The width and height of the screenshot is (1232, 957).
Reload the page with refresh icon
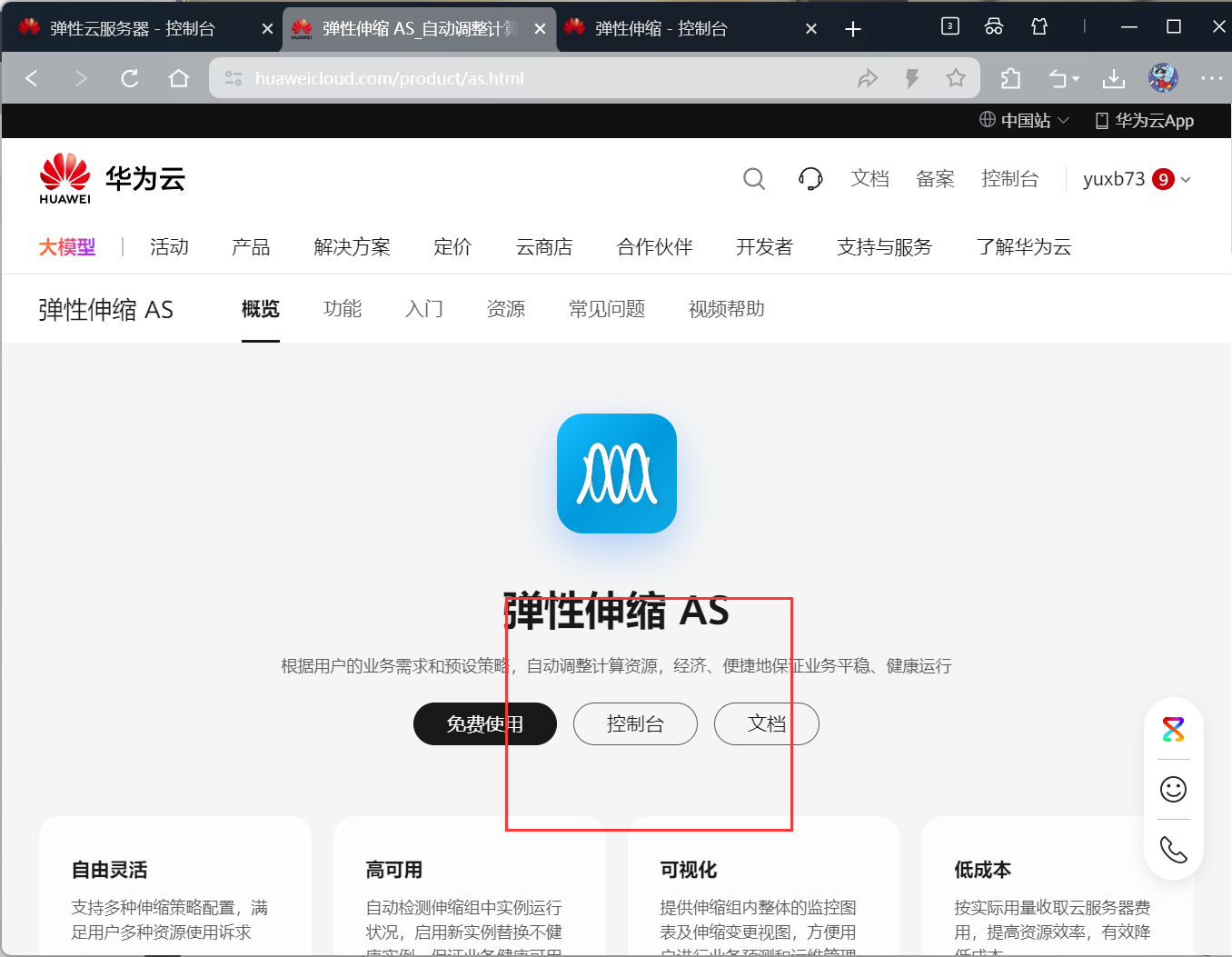coord(130,78)
